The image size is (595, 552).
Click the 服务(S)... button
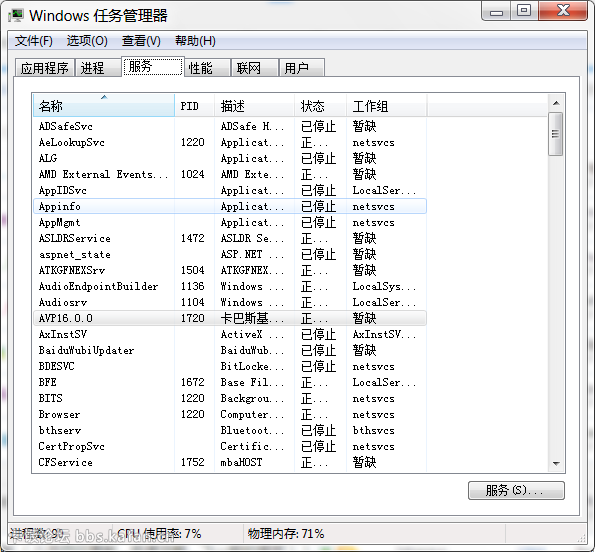point(516,490)
